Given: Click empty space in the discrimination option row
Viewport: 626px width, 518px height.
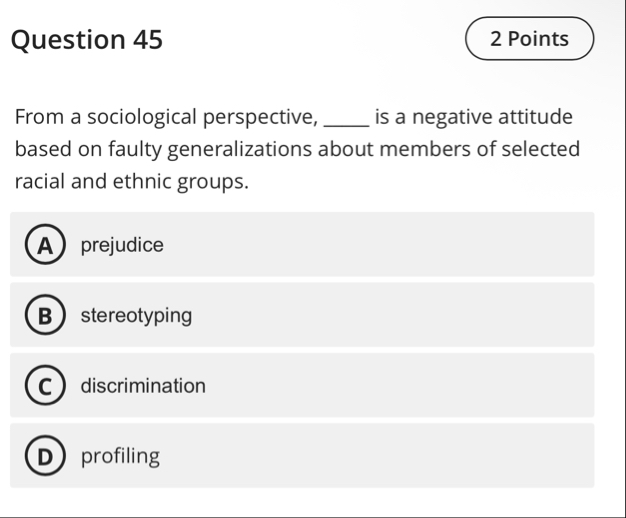Looking at the screenshot, I should [x=400, y=386].
